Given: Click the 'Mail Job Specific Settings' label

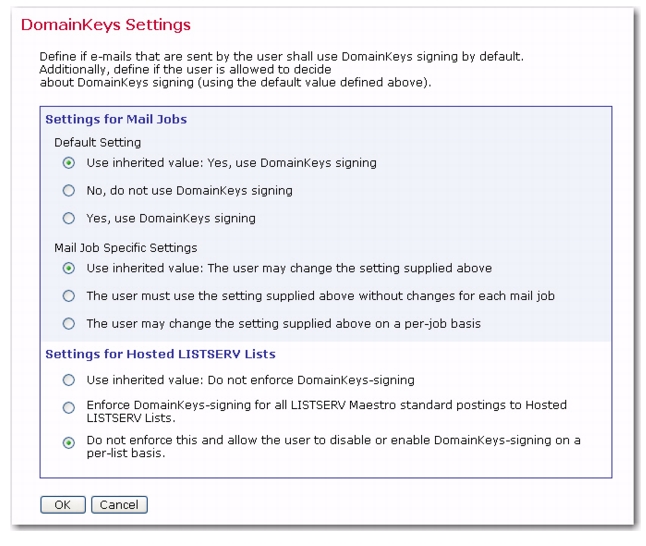Looking at the screenshot, I should click(126, 248).
